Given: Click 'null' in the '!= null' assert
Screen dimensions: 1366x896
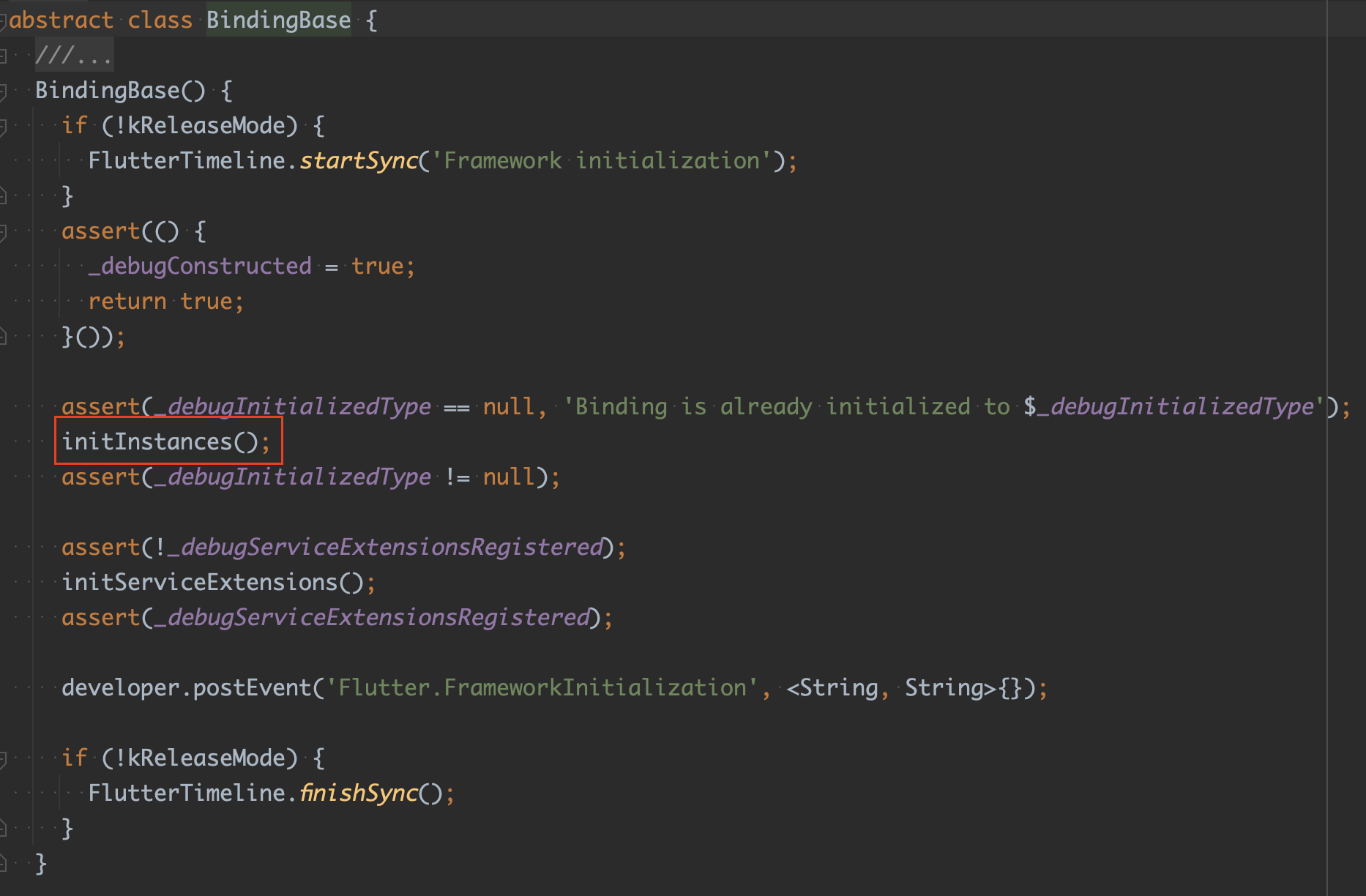Looking at the screenshot, I should click(509, 477).
